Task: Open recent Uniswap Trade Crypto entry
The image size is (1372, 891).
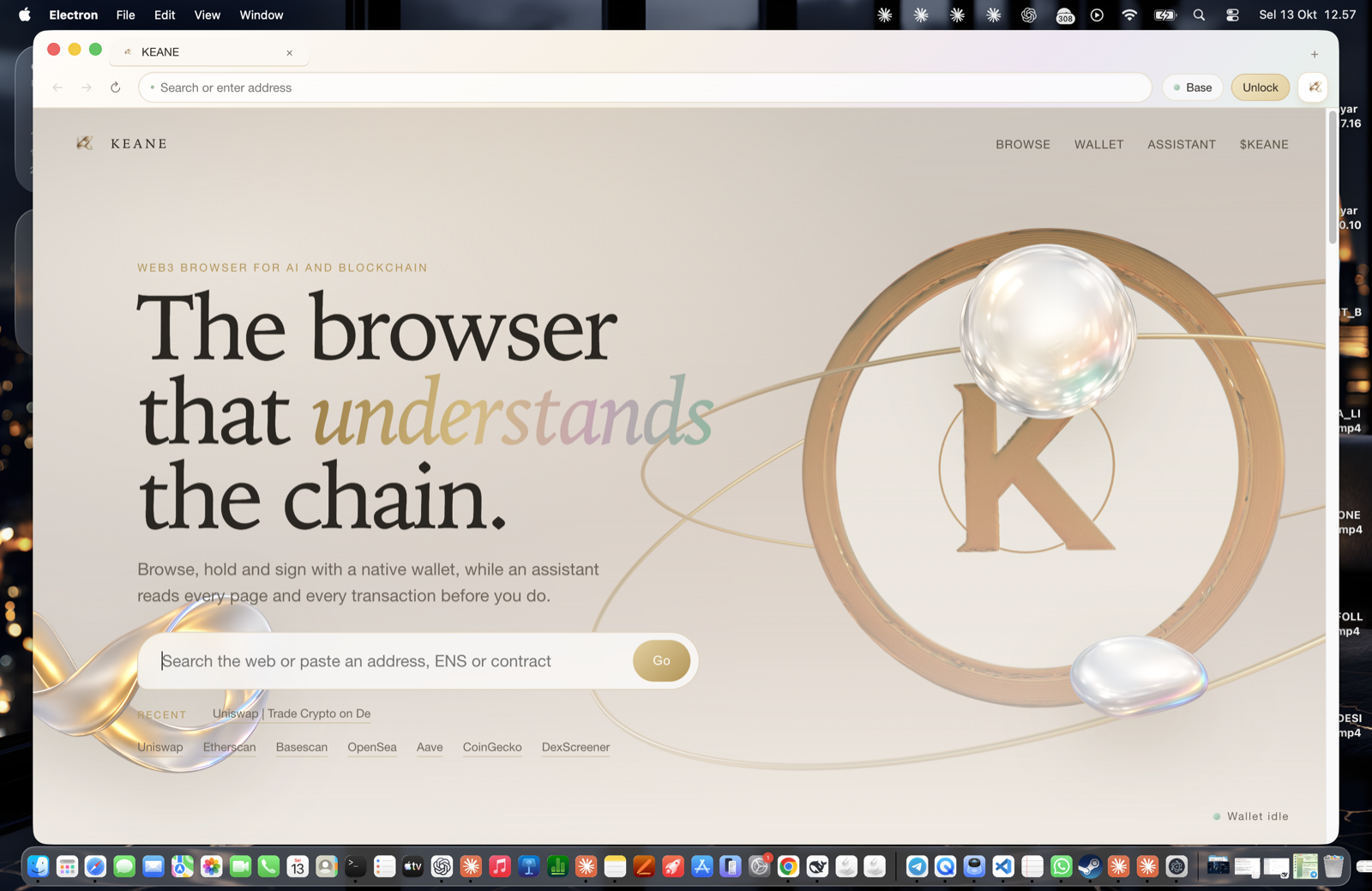Action: [x=292, y=713]
